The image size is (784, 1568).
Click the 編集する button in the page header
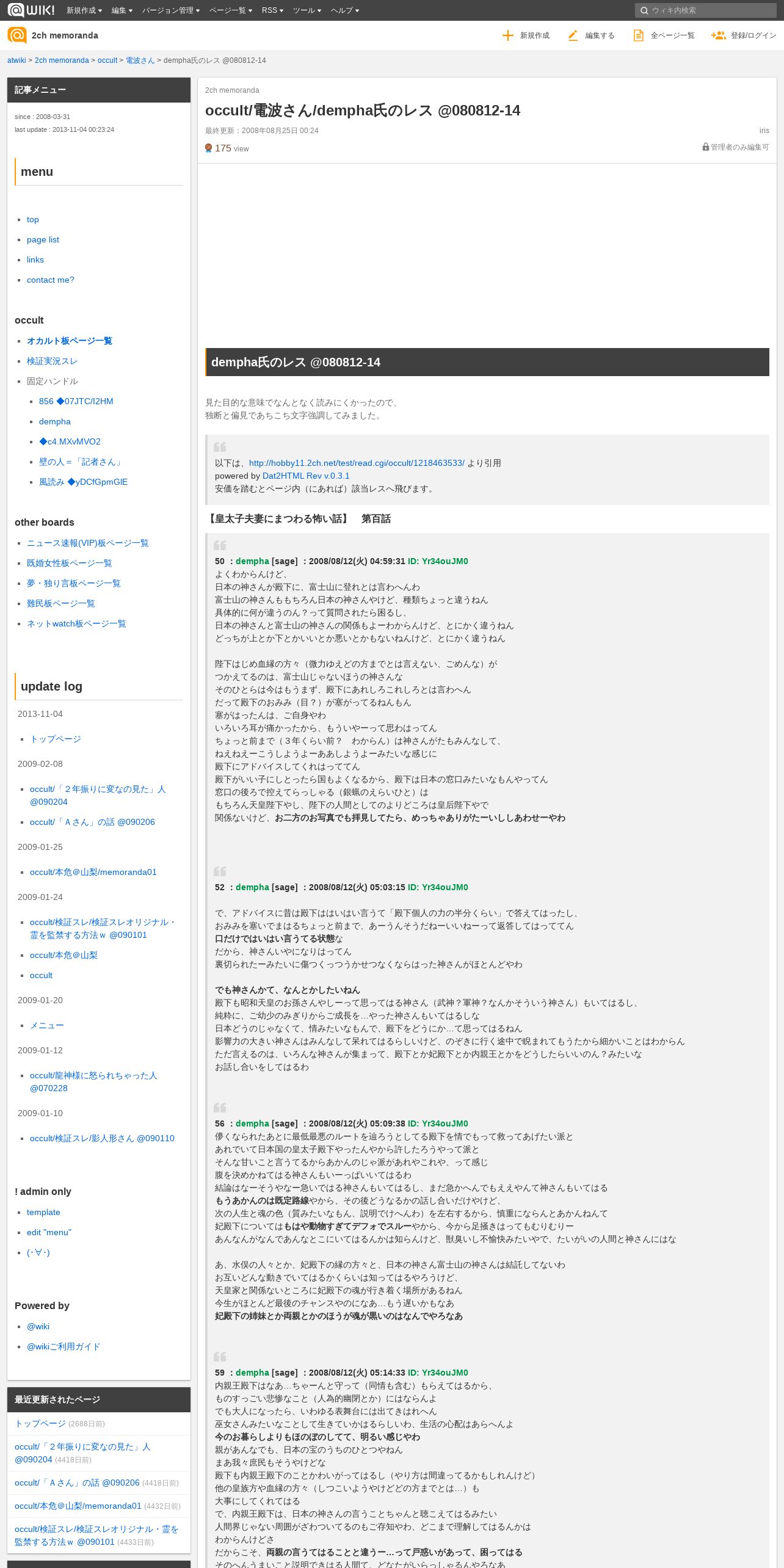[591, 35]
